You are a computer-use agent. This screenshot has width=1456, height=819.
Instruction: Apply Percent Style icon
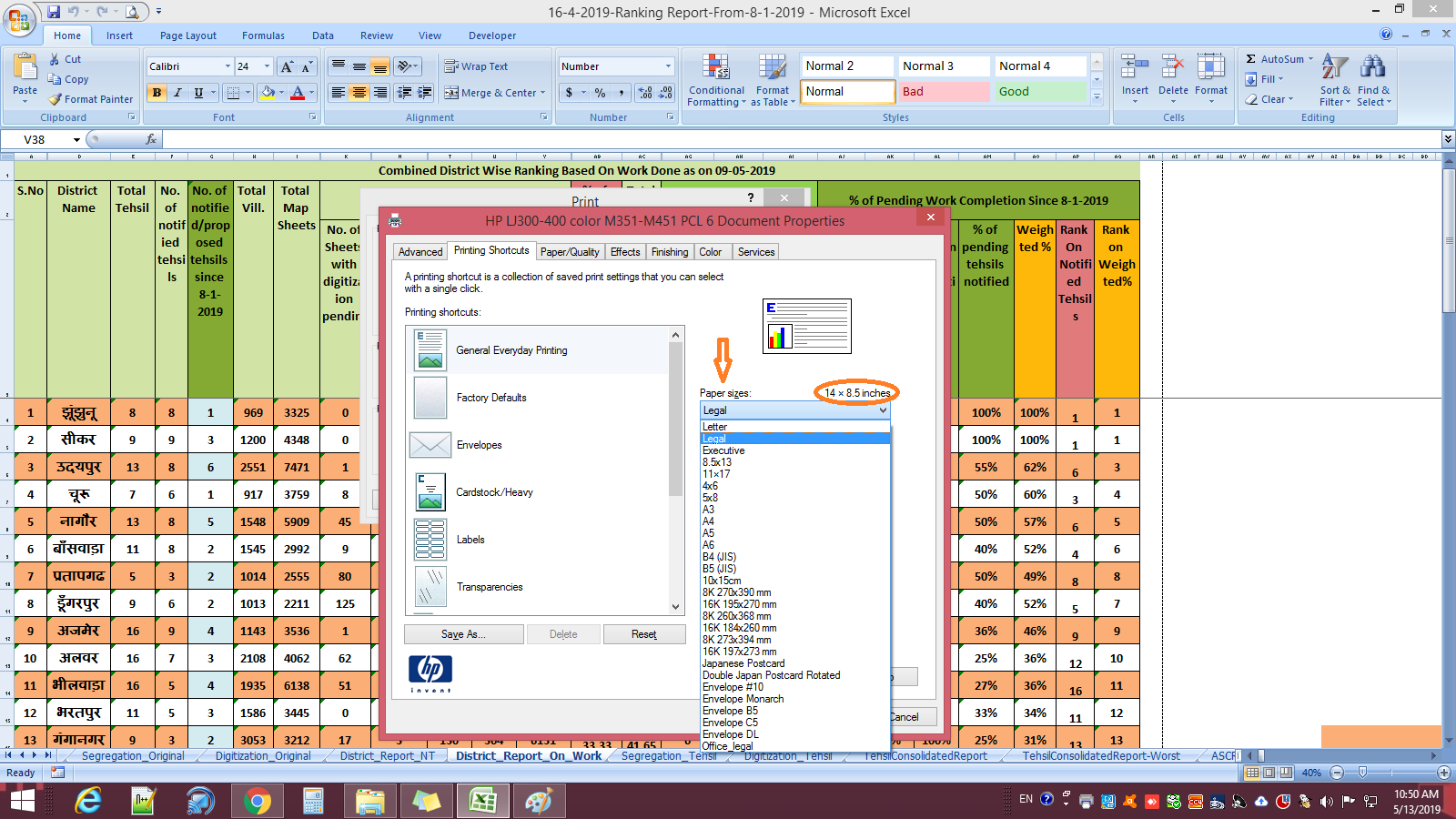pos(600,93)
